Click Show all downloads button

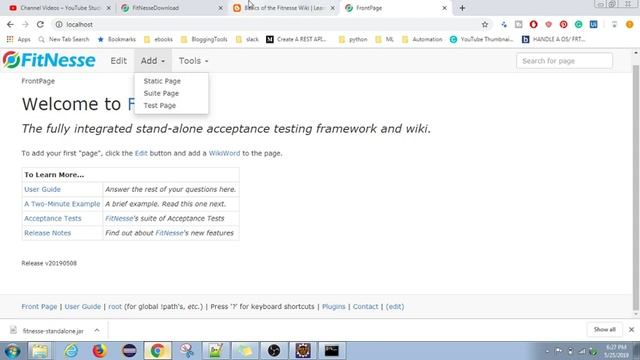604,329
